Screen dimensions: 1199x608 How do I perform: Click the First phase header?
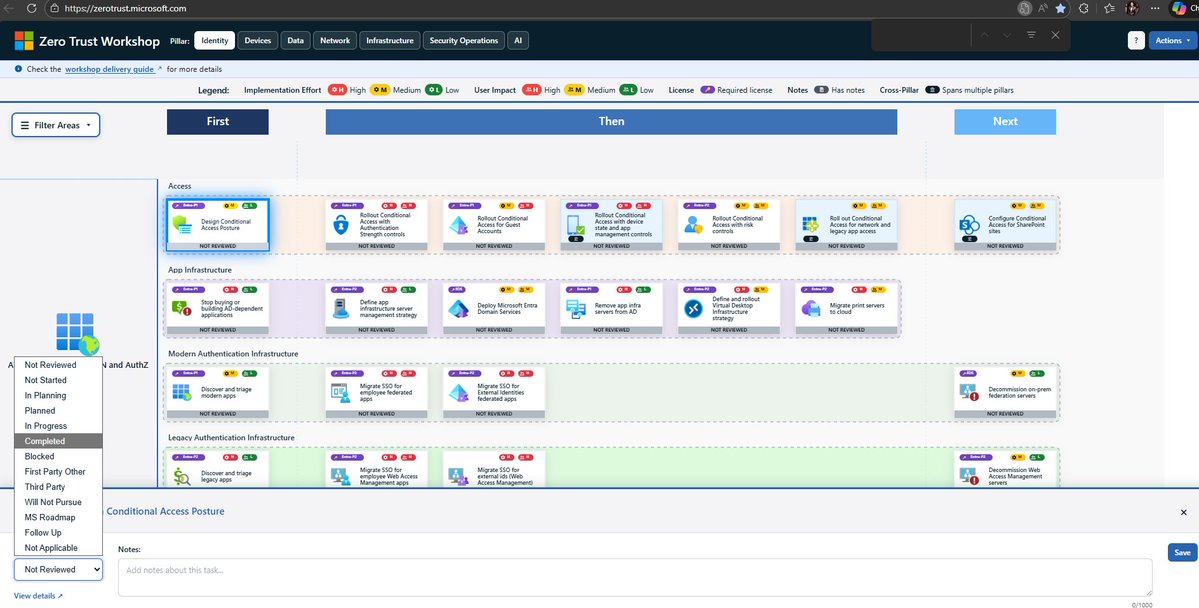coord(217,122)
